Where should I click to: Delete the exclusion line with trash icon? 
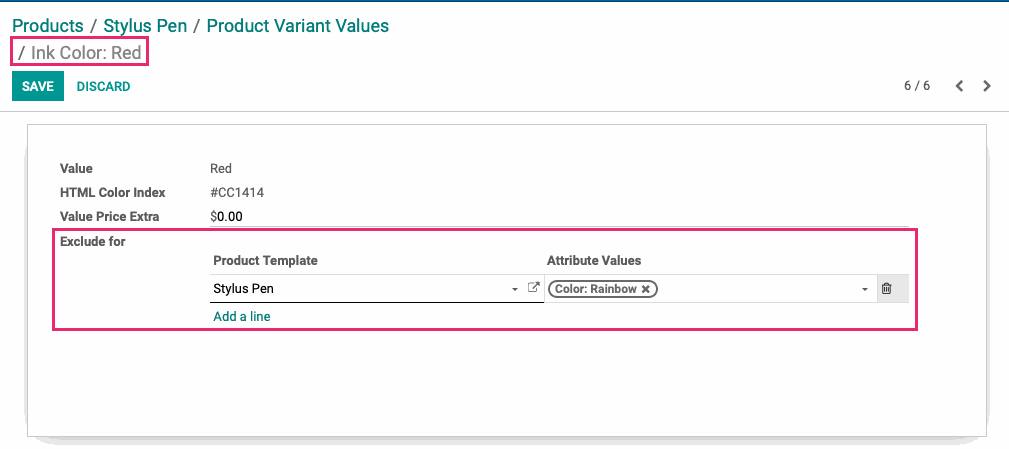coord(886,289)
